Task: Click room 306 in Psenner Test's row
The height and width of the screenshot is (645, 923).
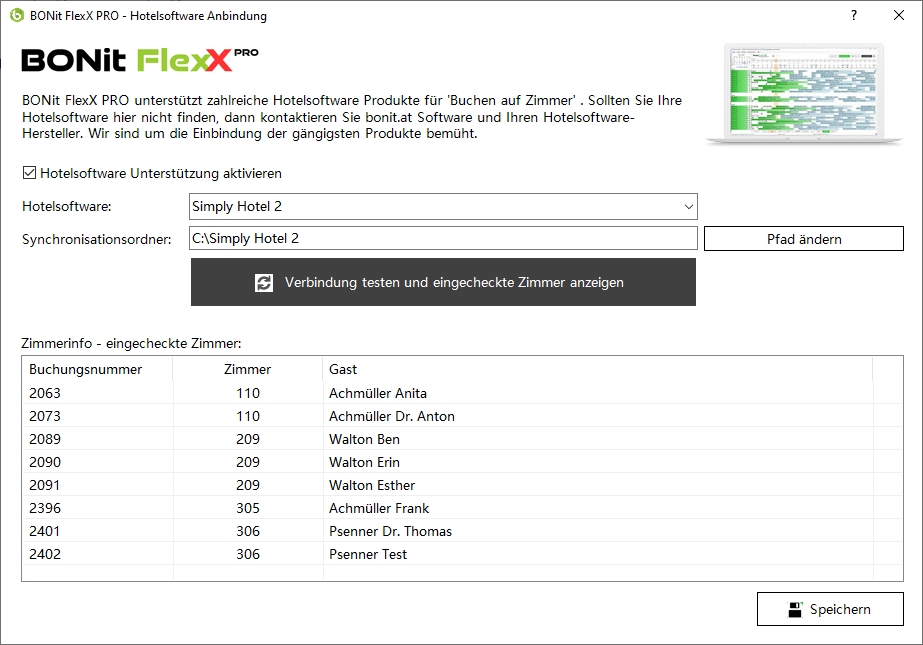Action: click(x=248, y=554)
